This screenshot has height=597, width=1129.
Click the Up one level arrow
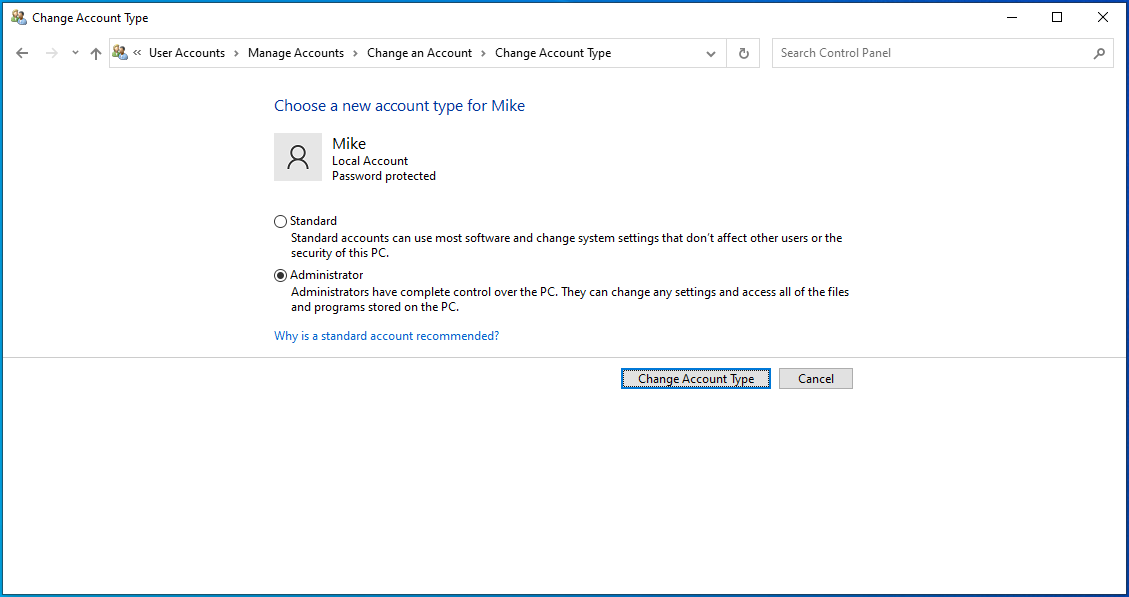pyautogui.click(x=96, y=53)
